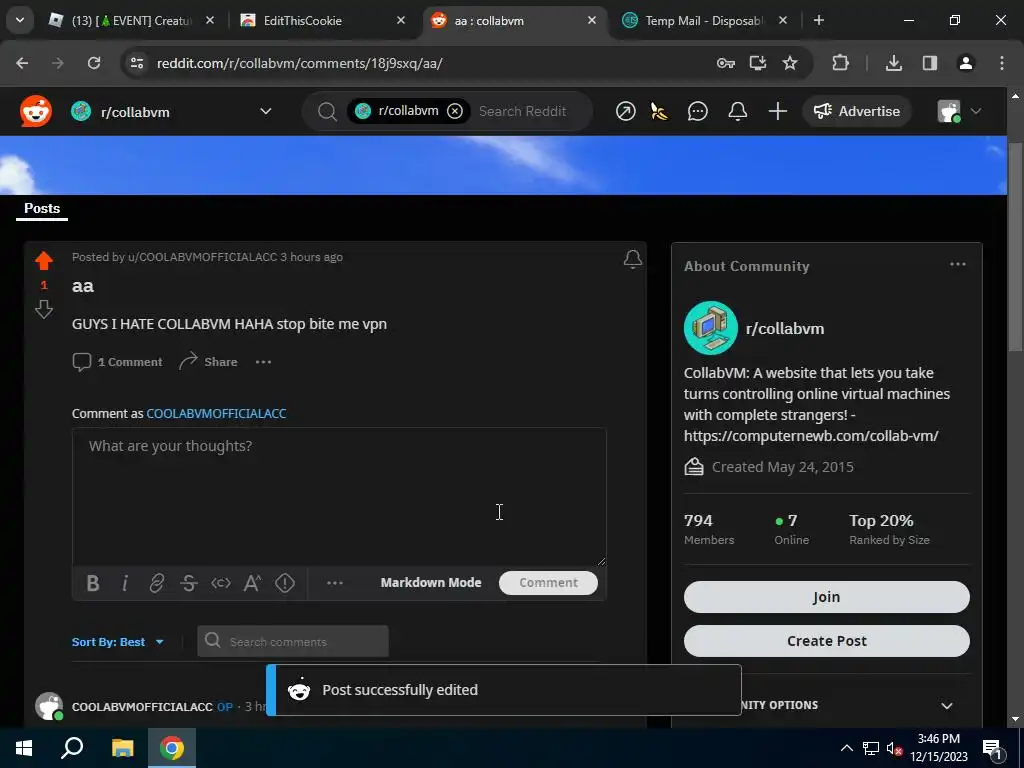
Task: Go back in the browser
Action: point(22,63)
